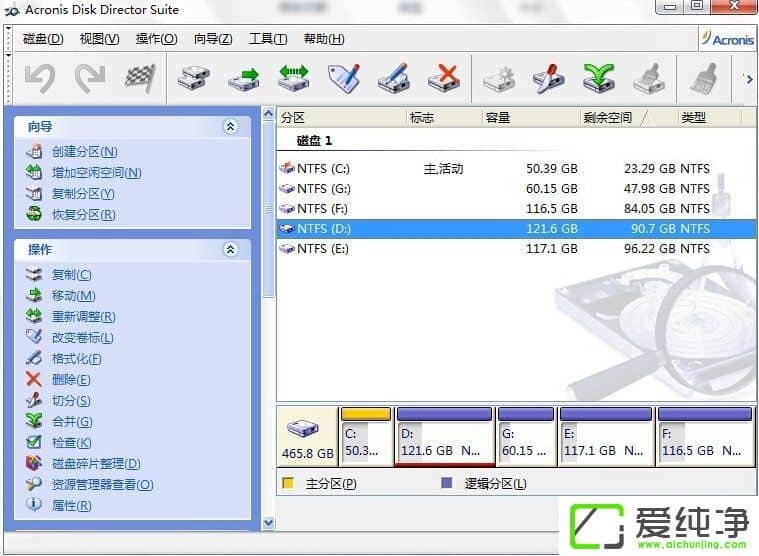The image size is (759, 556).
Task: Select G: 60.15 block in disk map
Action: tap(526, 437)
